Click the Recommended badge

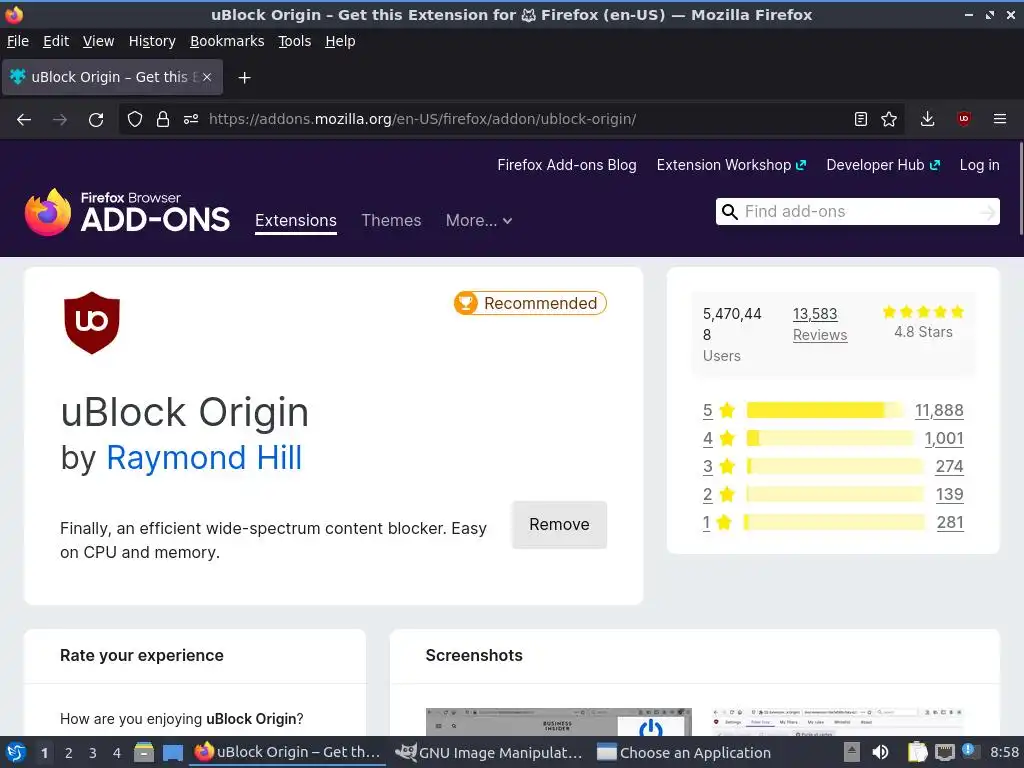pos(530,303)
